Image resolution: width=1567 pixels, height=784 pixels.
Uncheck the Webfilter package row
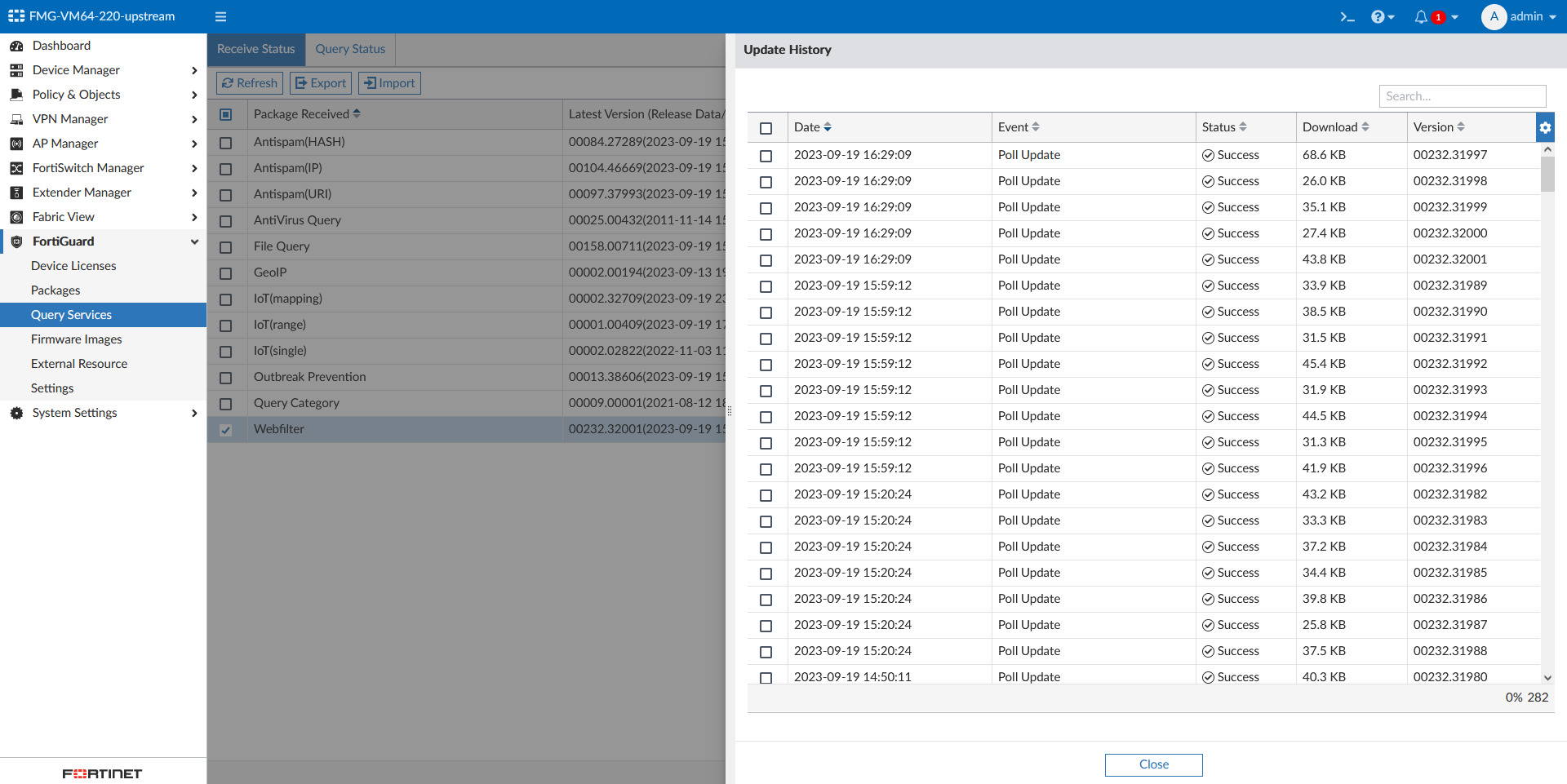point(226,430)
